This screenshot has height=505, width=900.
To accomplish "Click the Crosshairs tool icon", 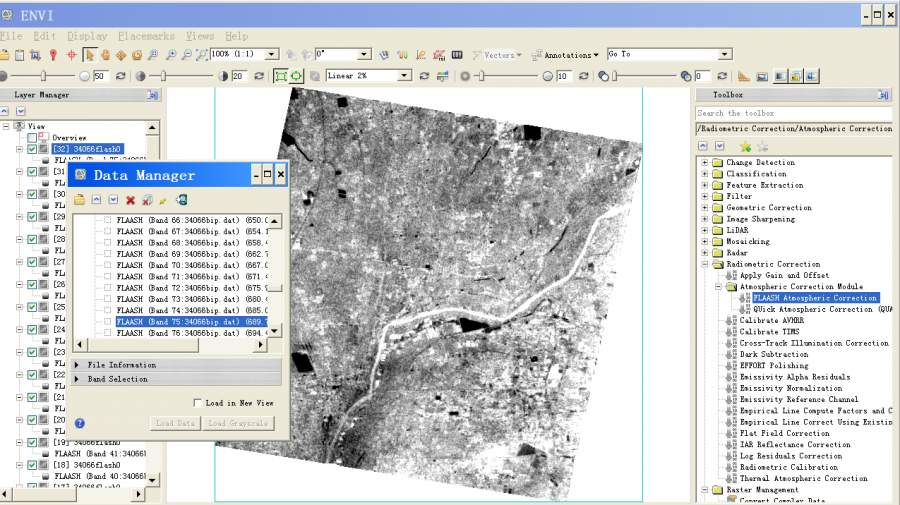I will click(x=71, y=55).
